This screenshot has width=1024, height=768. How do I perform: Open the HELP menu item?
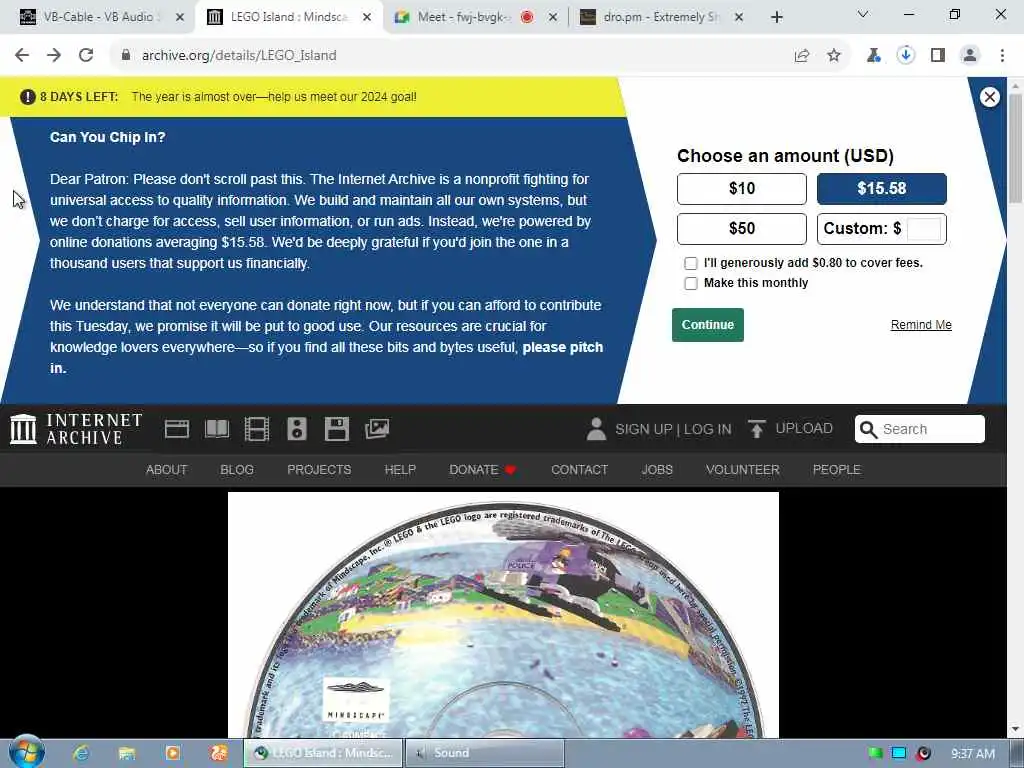point(400,470)
